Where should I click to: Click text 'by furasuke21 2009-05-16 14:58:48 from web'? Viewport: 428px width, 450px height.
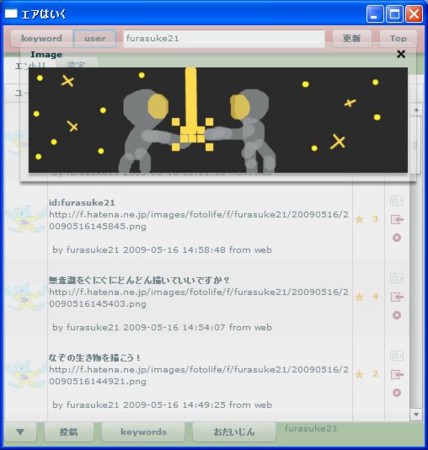(162, 250)
